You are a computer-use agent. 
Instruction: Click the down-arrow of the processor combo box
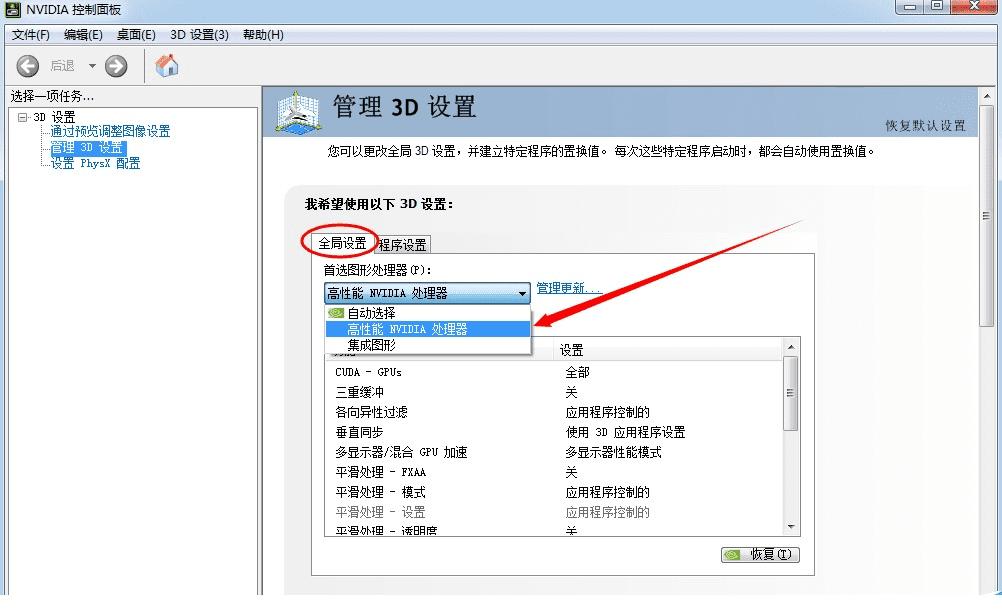coord(522,292)
